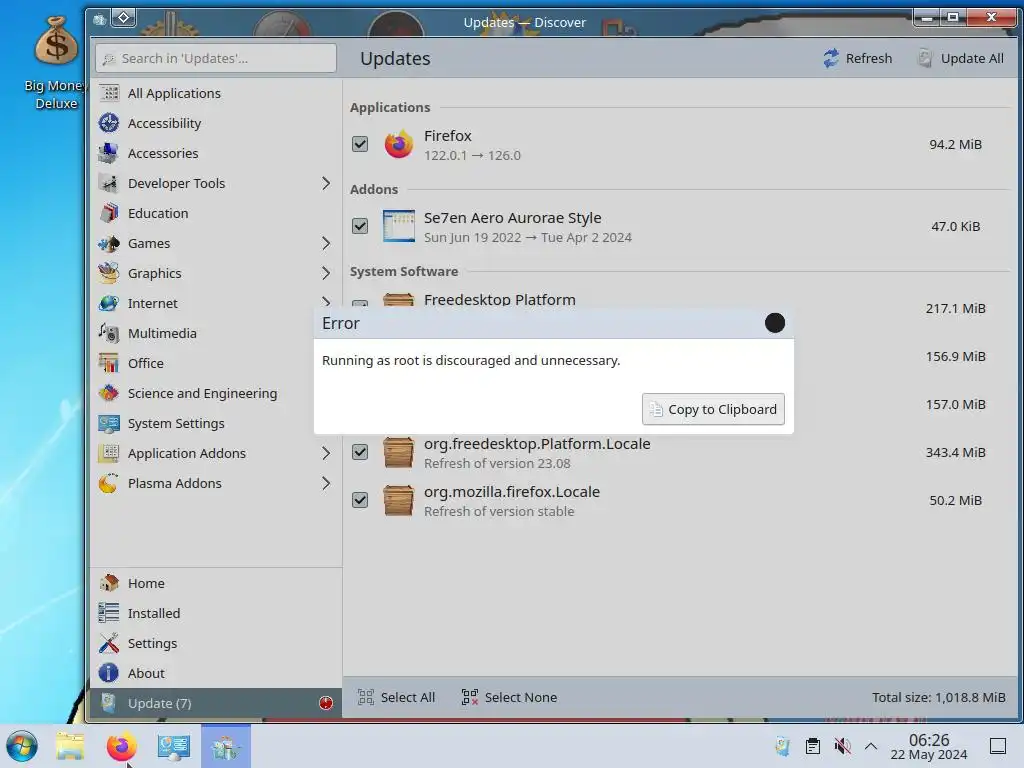Open the file manager from taskbar
The width and height of the screenshot is (1024, 768).
70,746
